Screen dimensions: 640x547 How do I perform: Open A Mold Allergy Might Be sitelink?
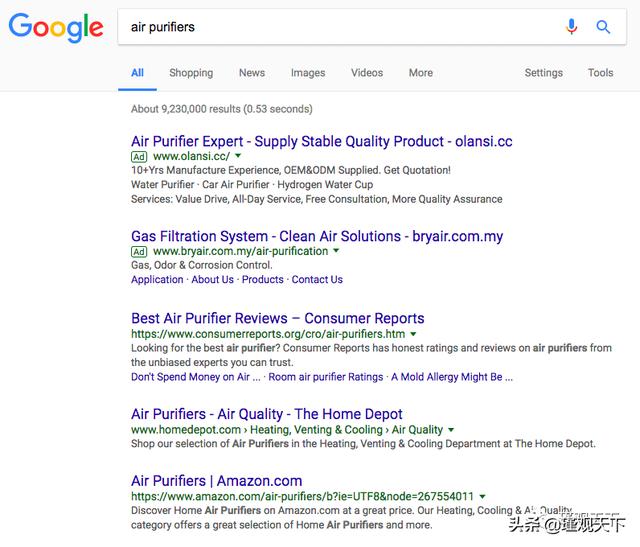452,377
